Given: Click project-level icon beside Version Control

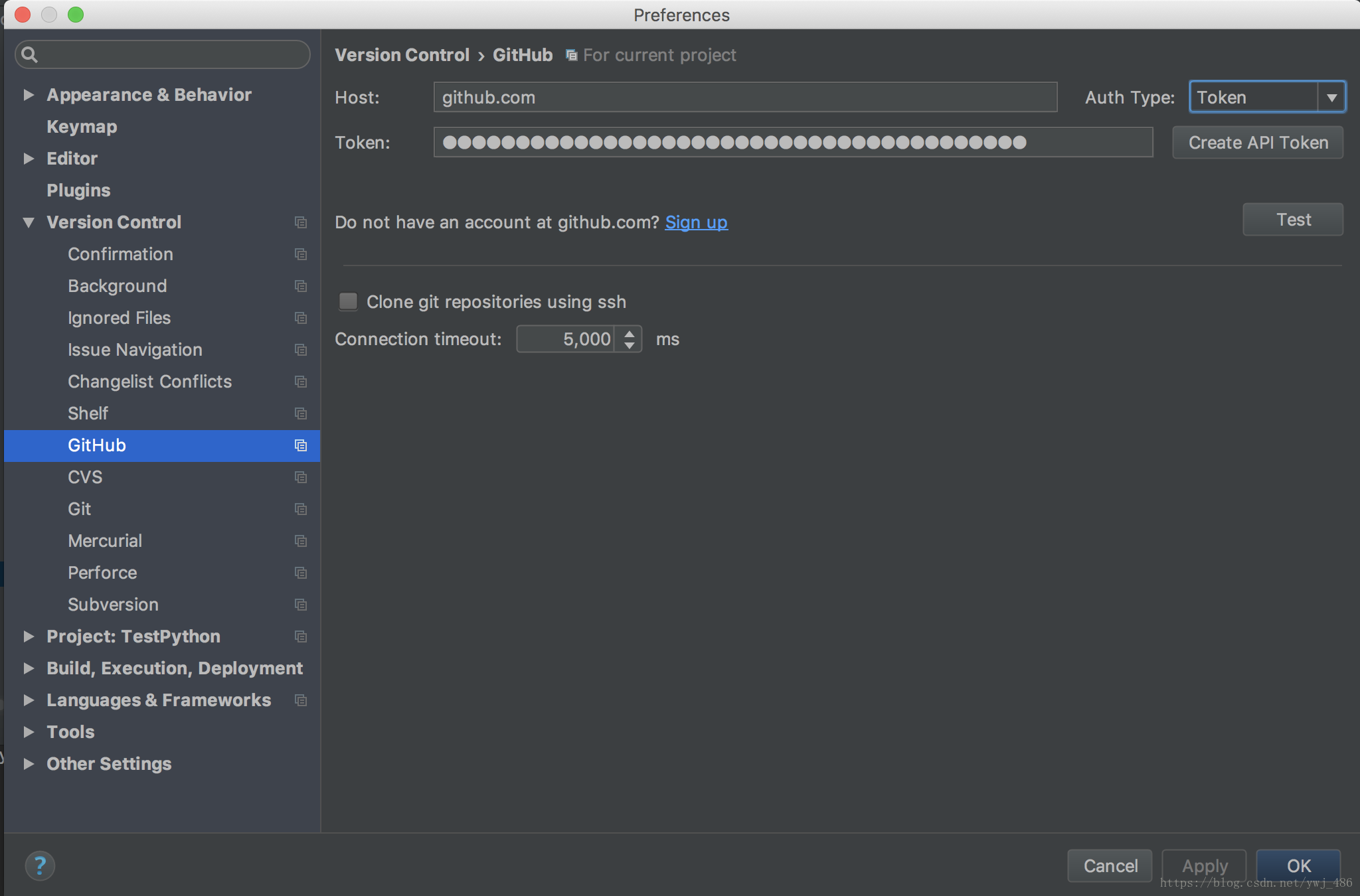Looking at the screenshot, I should [x=301, y=222].
